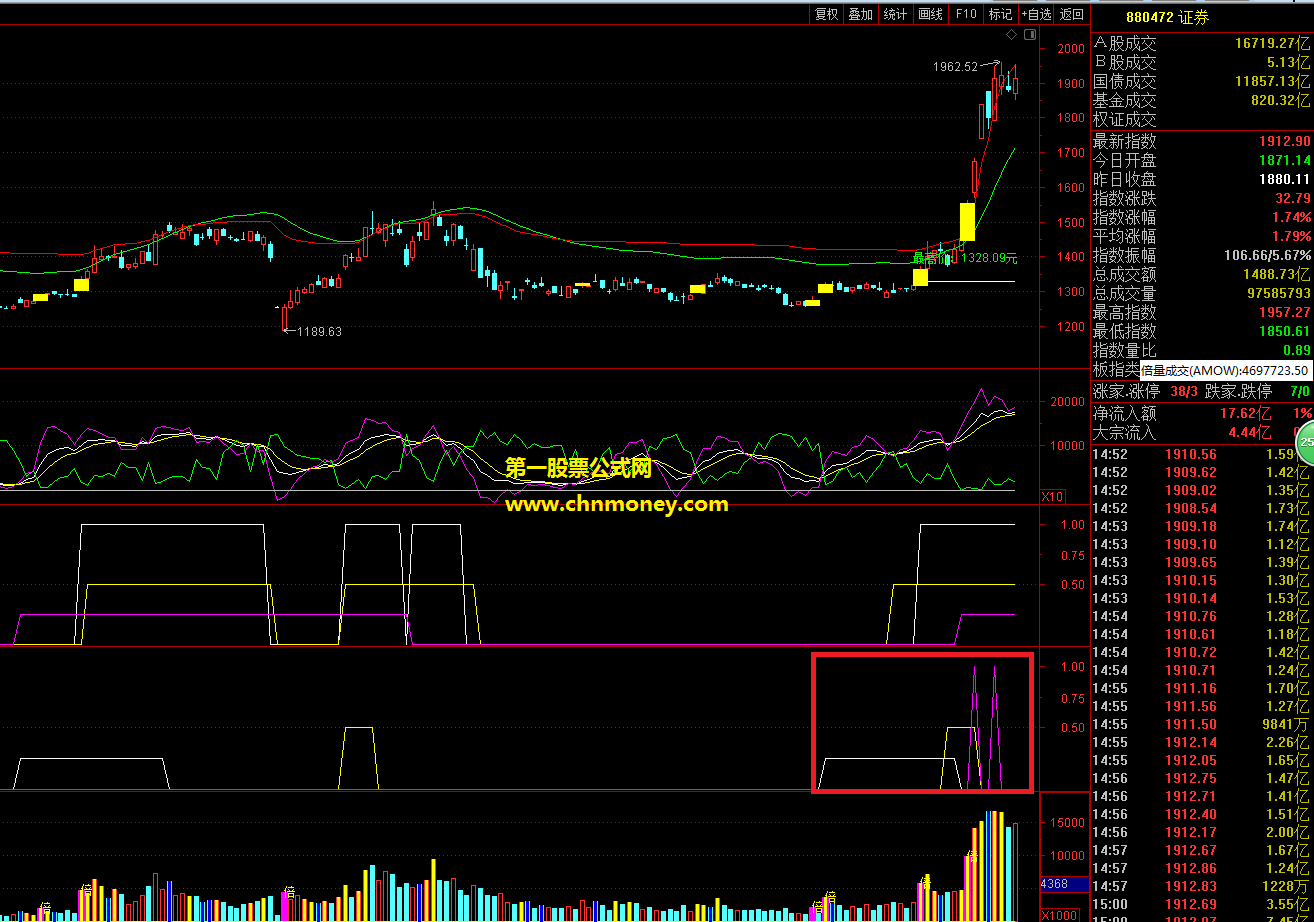Add to watchlist with +自选
The image size is (1314, 922).
pyautogui.click(x=1036, y=14)
